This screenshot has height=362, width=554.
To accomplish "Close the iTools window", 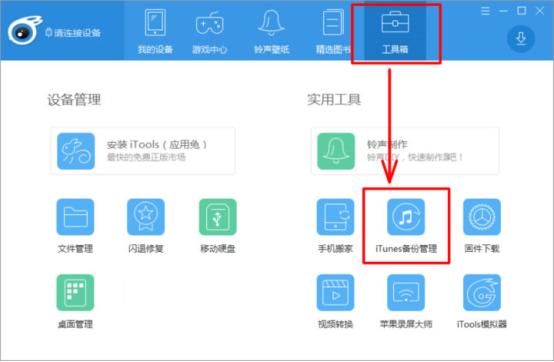I will [540, 11].
